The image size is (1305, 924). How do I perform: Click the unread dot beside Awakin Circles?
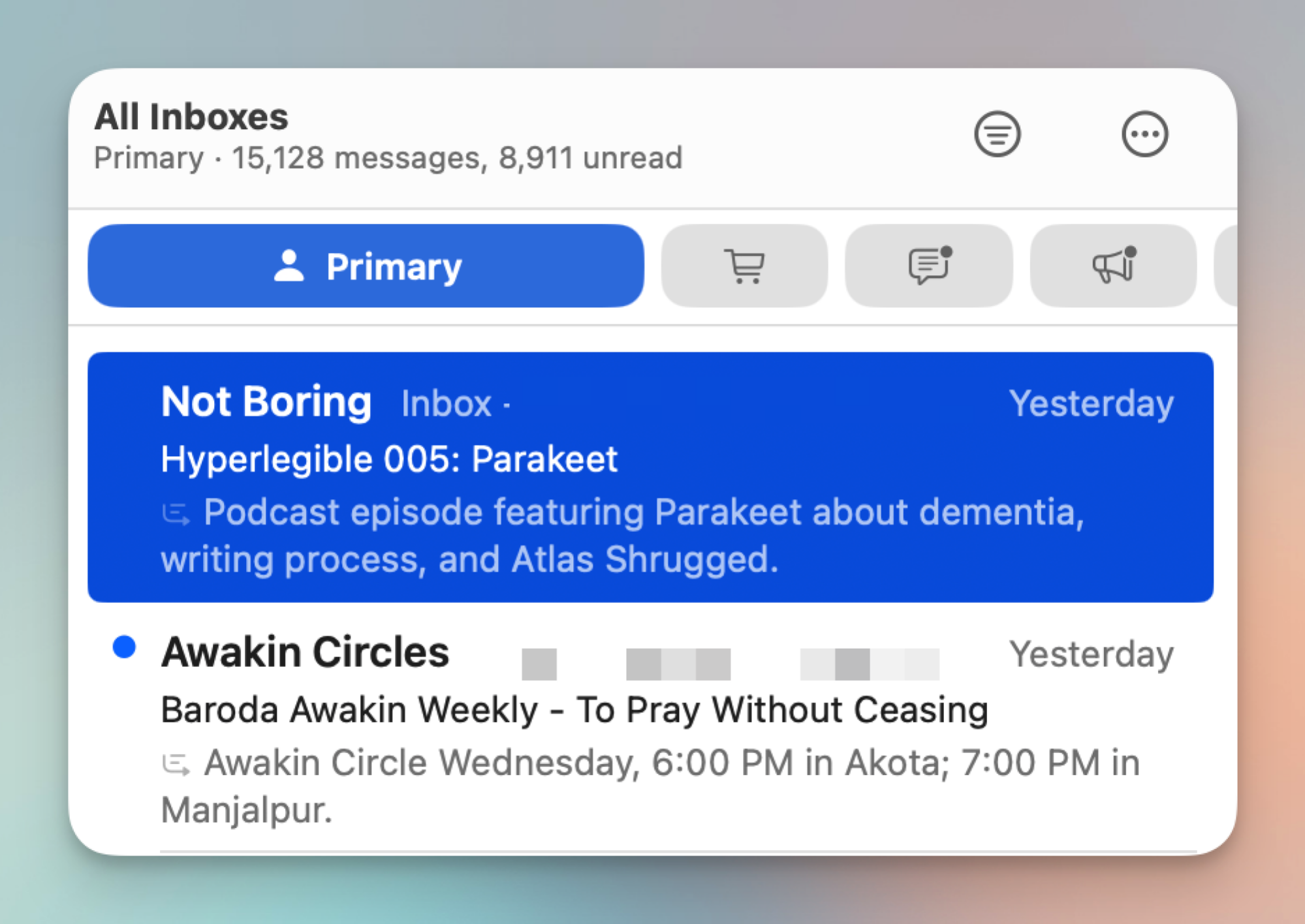124,647
